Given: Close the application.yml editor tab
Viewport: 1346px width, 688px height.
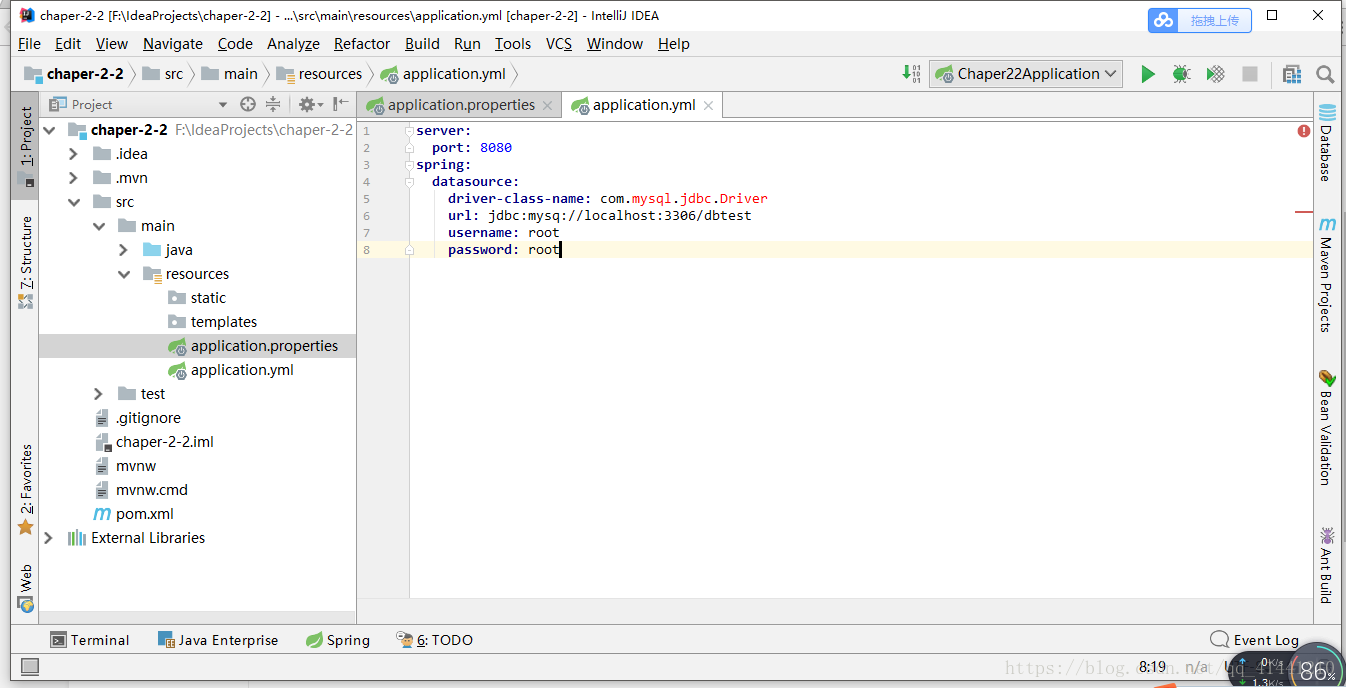Looking at the screenshot, I should (x=708, y=105).
